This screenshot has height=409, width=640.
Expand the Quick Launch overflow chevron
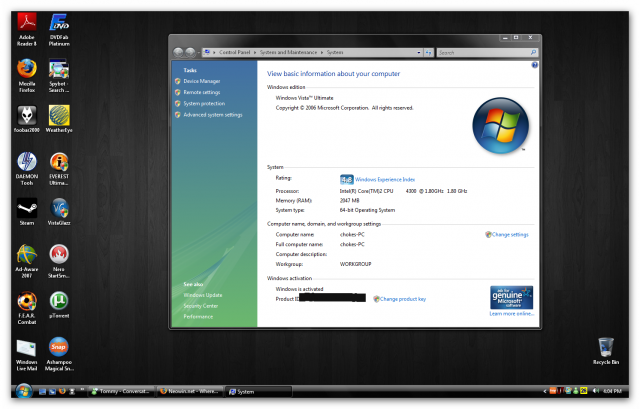[82, 390]
